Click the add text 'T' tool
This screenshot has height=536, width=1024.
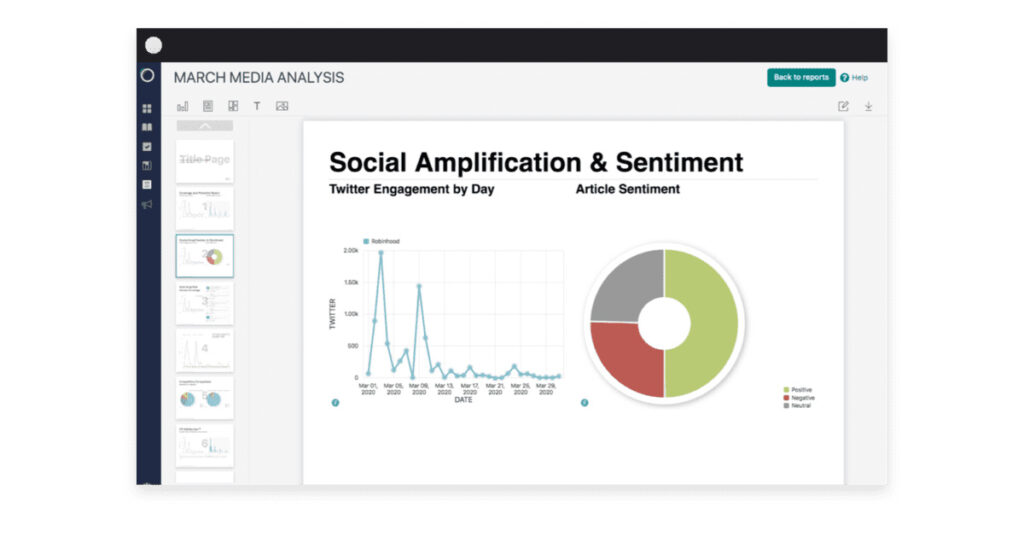click(257, 106)
